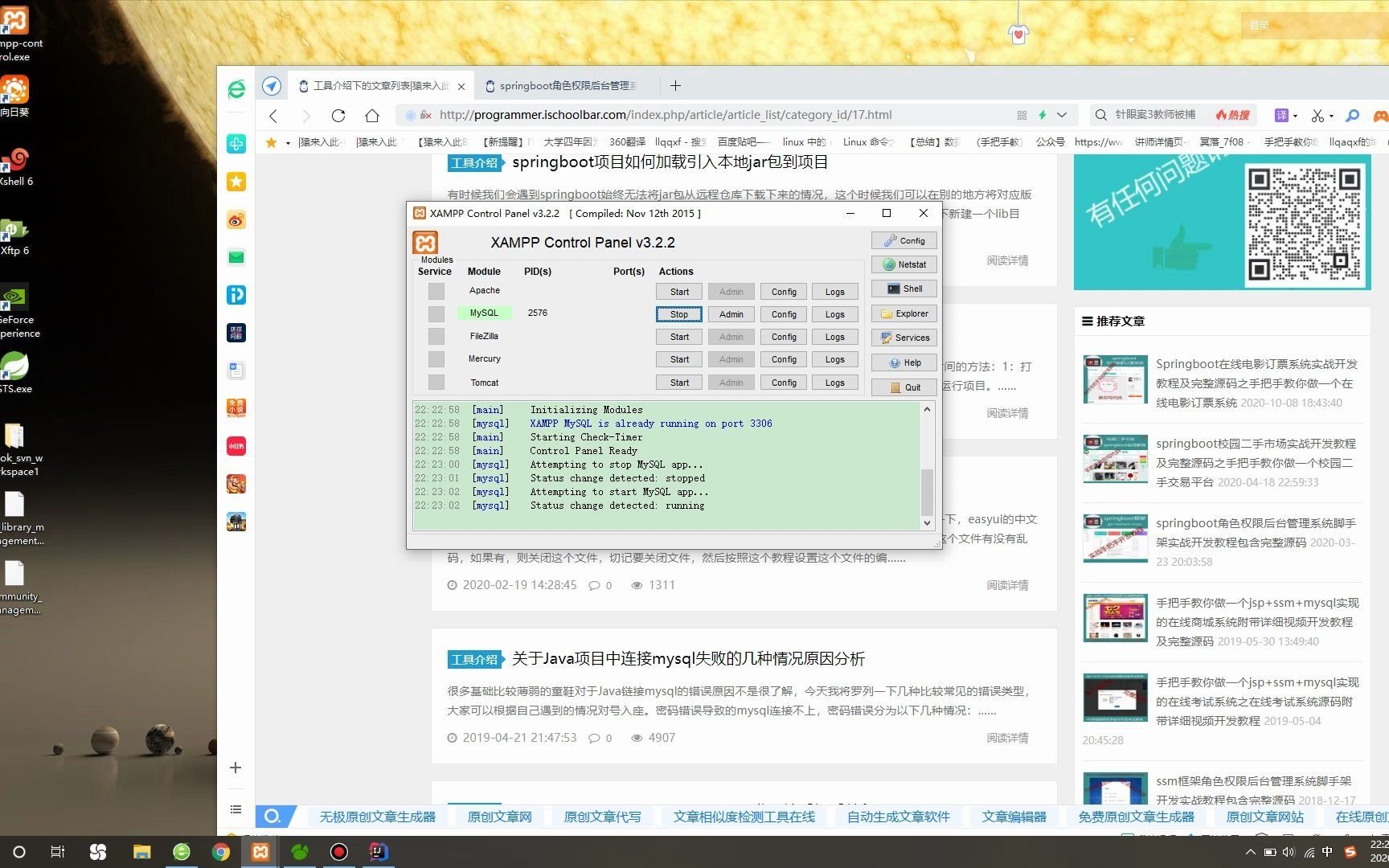Click the XAMPP log scrollbar thumb

pos(927,492)
